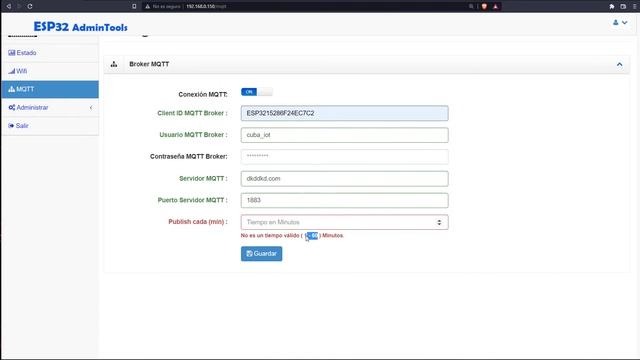Click the bookmark icon left of the address bar
The height and width of the screenshot is (360, 640).
pos(134,6)
